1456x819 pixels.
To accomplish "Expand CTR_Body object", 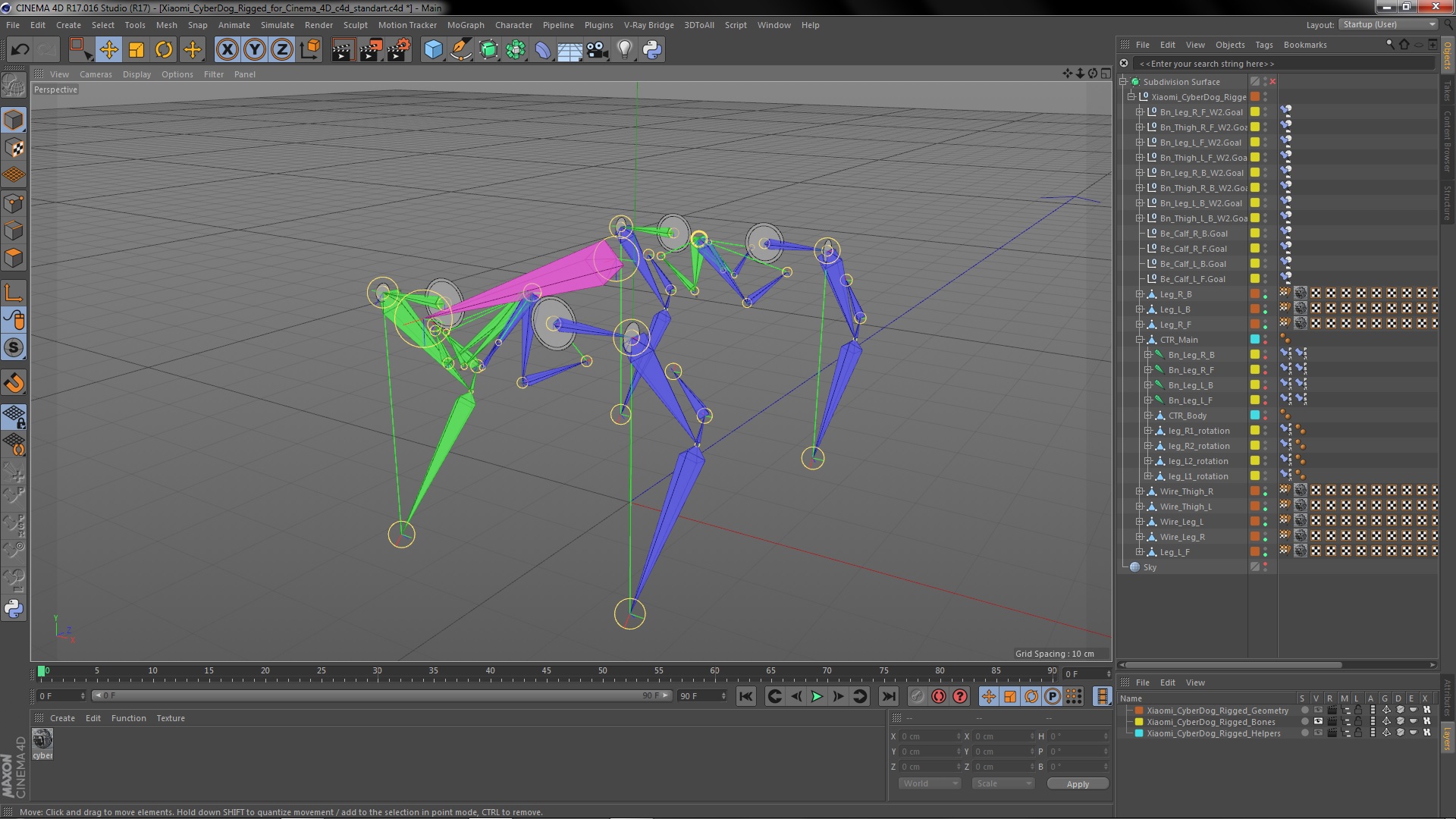I will (x=1147, y=416).
